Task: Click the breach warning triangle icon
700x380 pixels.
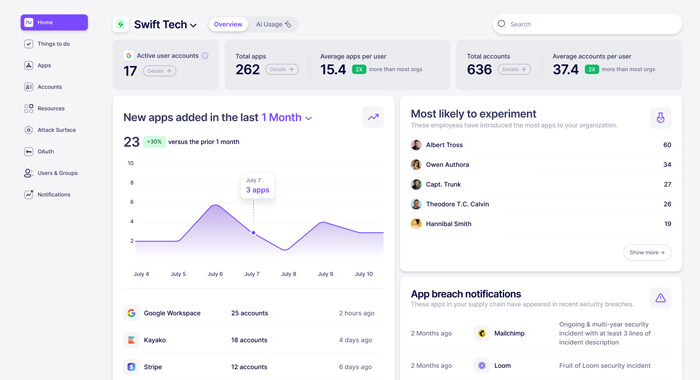Action: [660, 298]
